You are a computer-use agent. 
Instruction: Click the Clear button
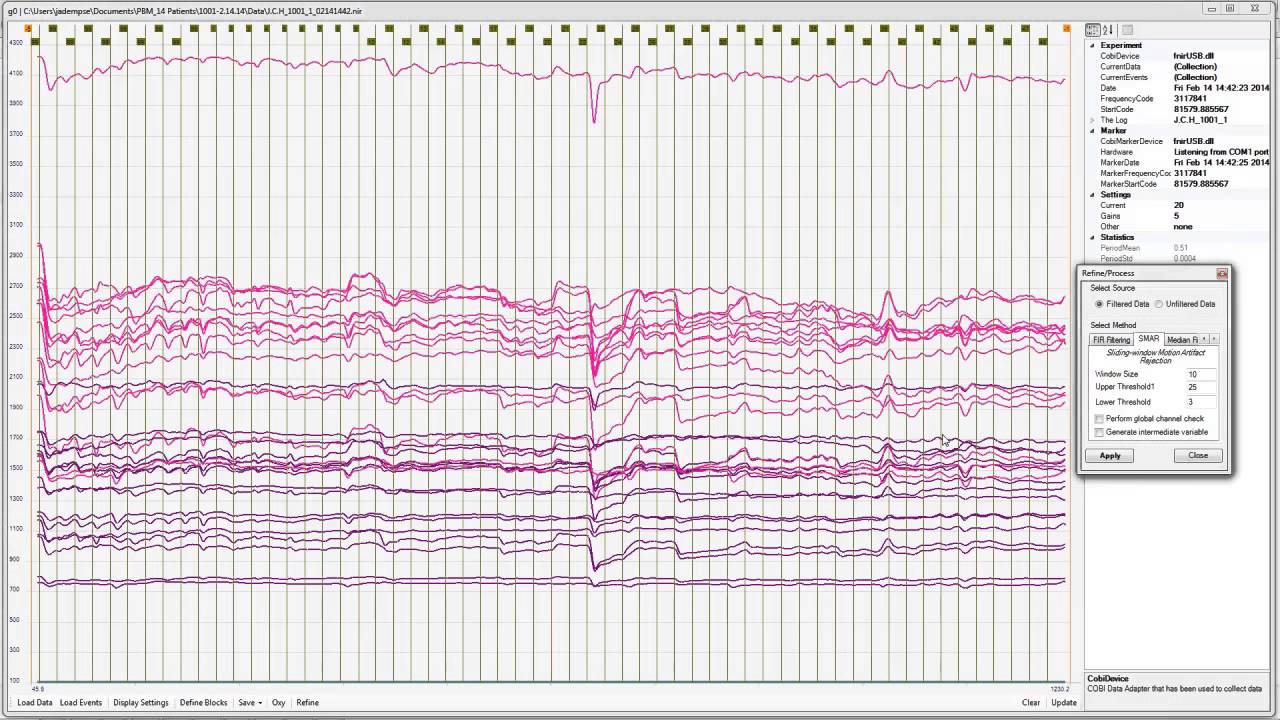pos(1031,703)
